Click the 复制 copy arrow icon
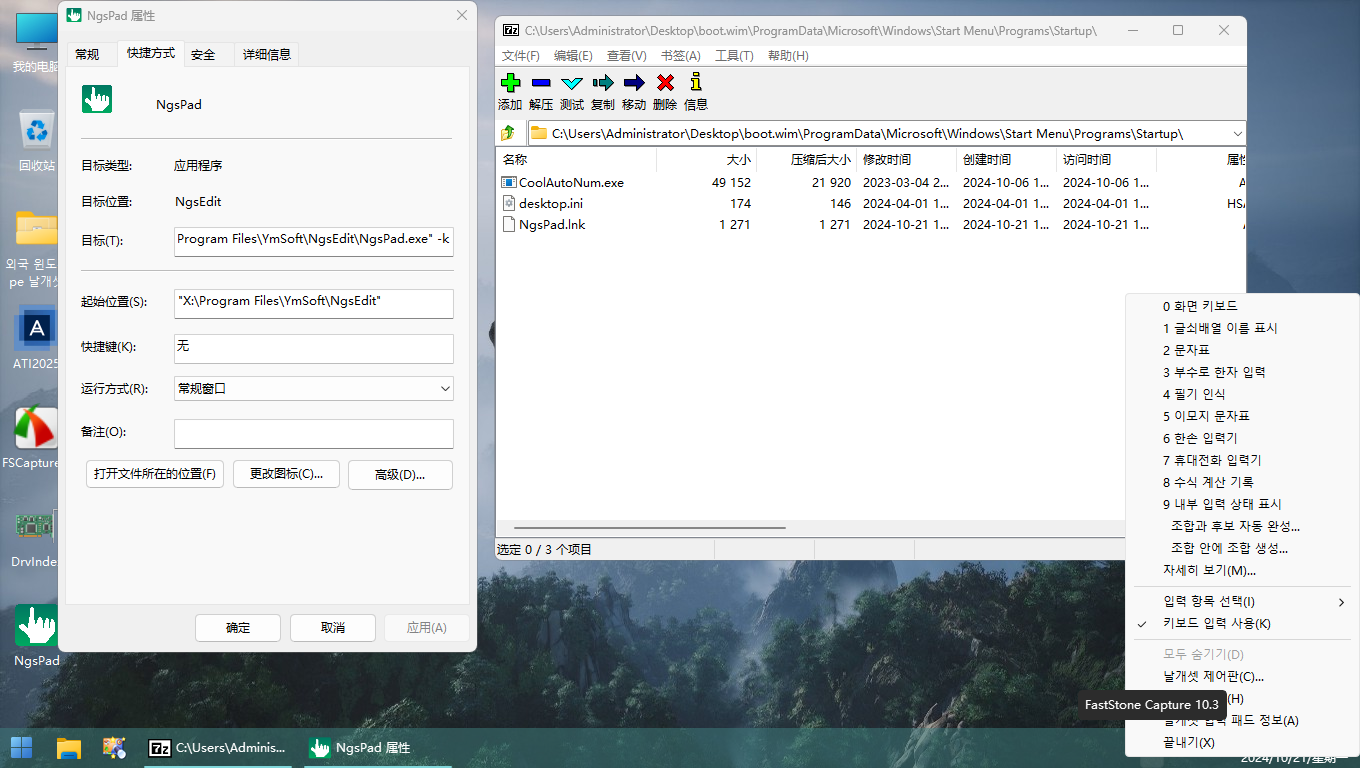Screen dimensions: 1360x768 [x=603, y=83]
